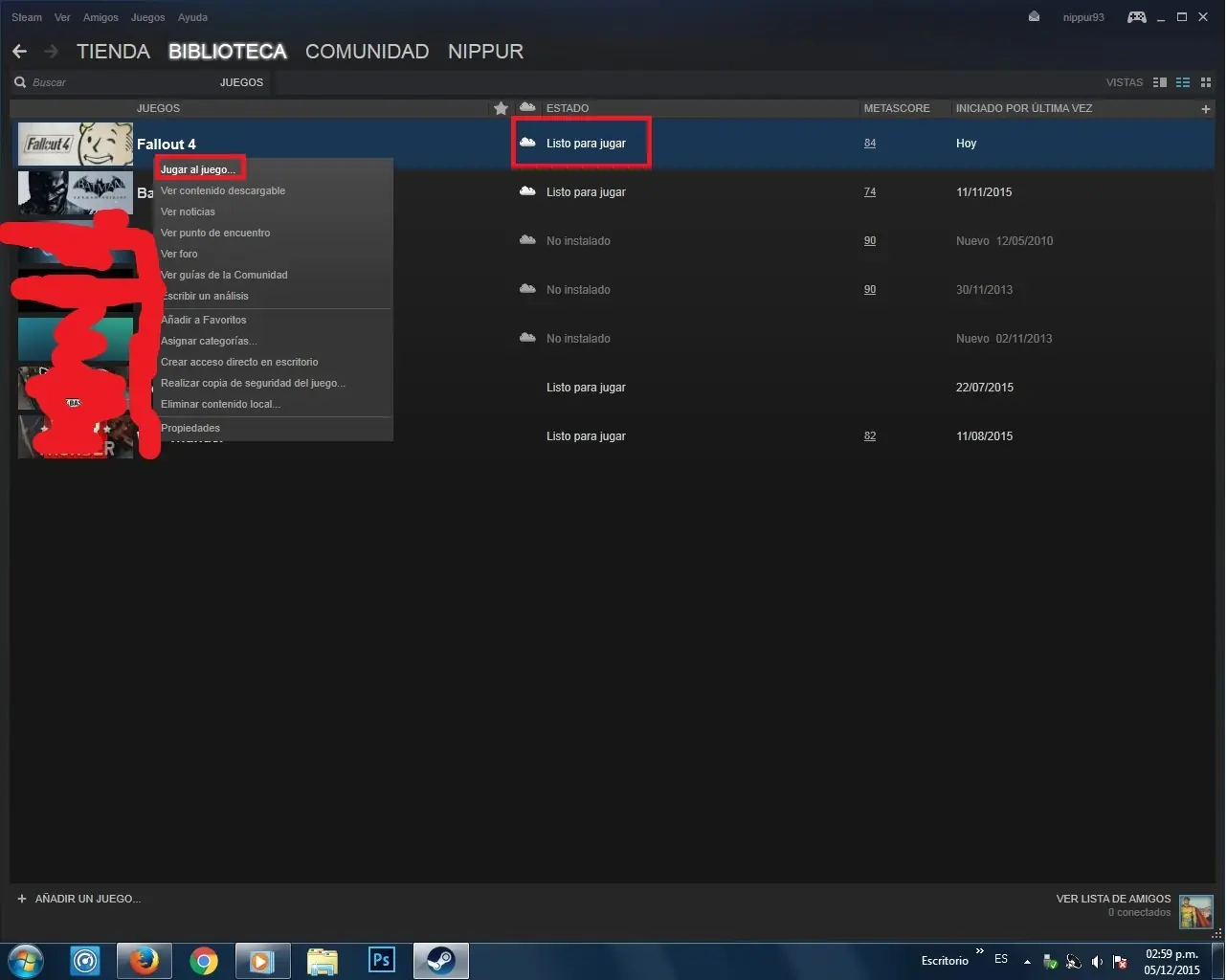
Task: Go back with the left arrow
Action: coord(19,51)
